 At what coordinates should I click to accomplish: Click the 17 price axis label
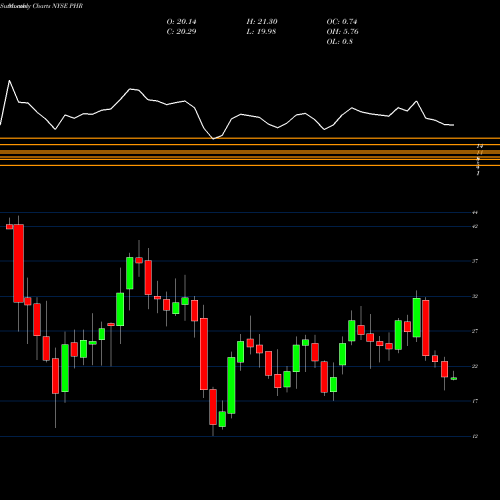tap(475, 401)
